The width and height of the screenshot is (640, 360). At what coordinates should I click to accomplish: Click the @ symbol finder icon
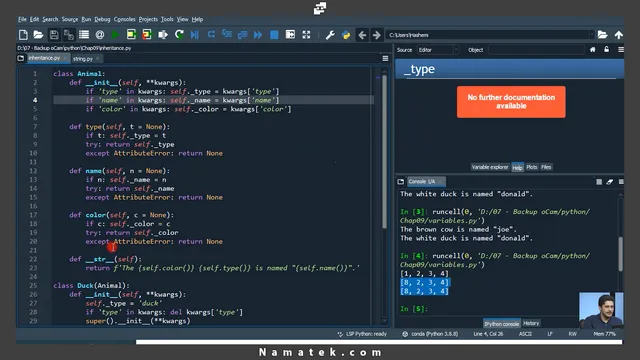point(100,35)
